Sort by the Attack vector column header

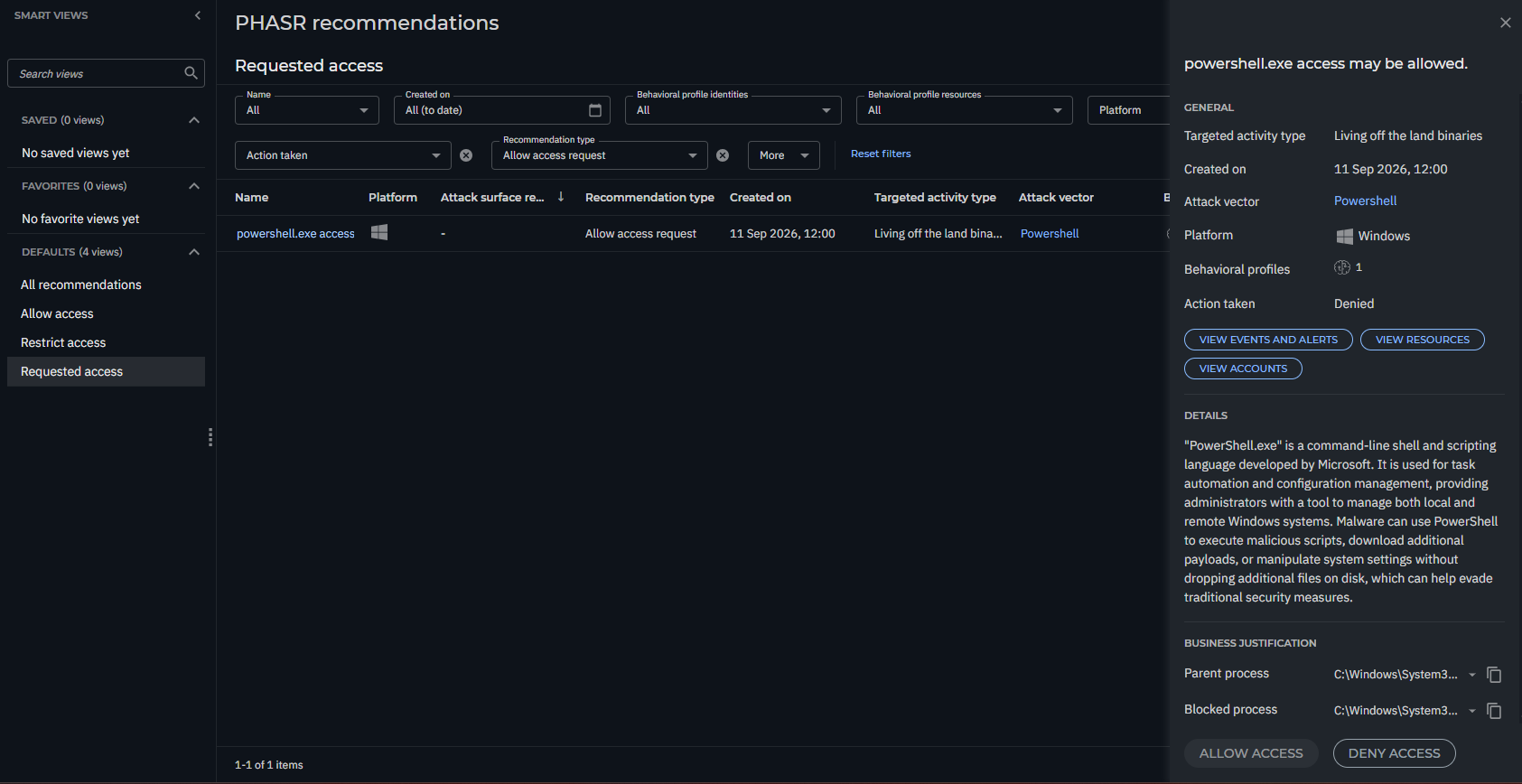coord(1056,197)
